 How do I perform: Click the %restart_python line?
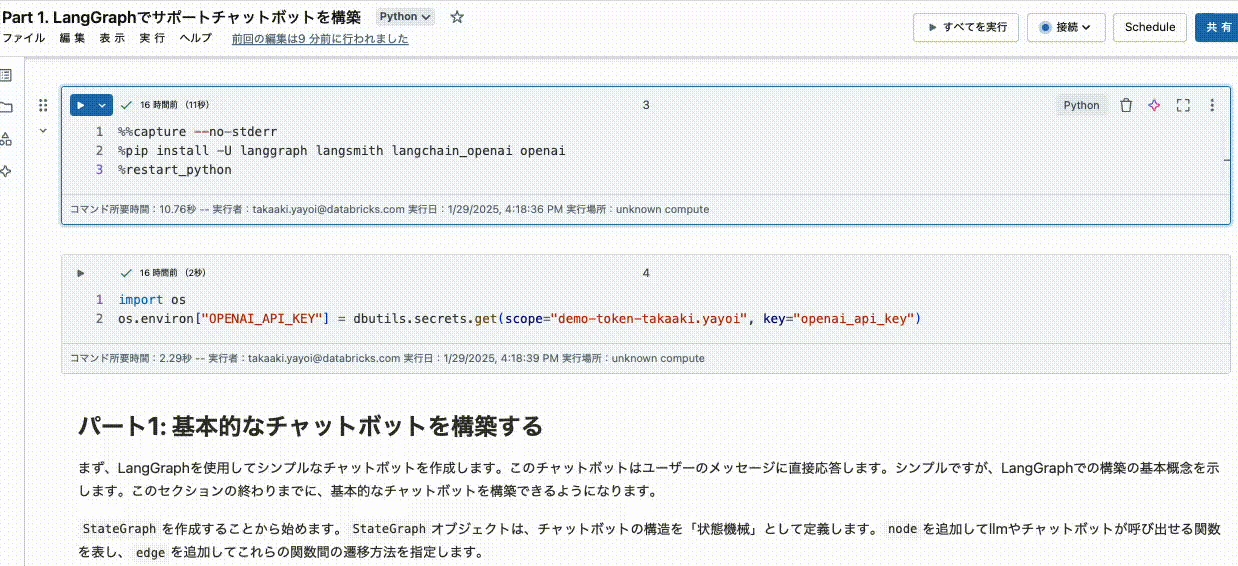pos(175,170)
